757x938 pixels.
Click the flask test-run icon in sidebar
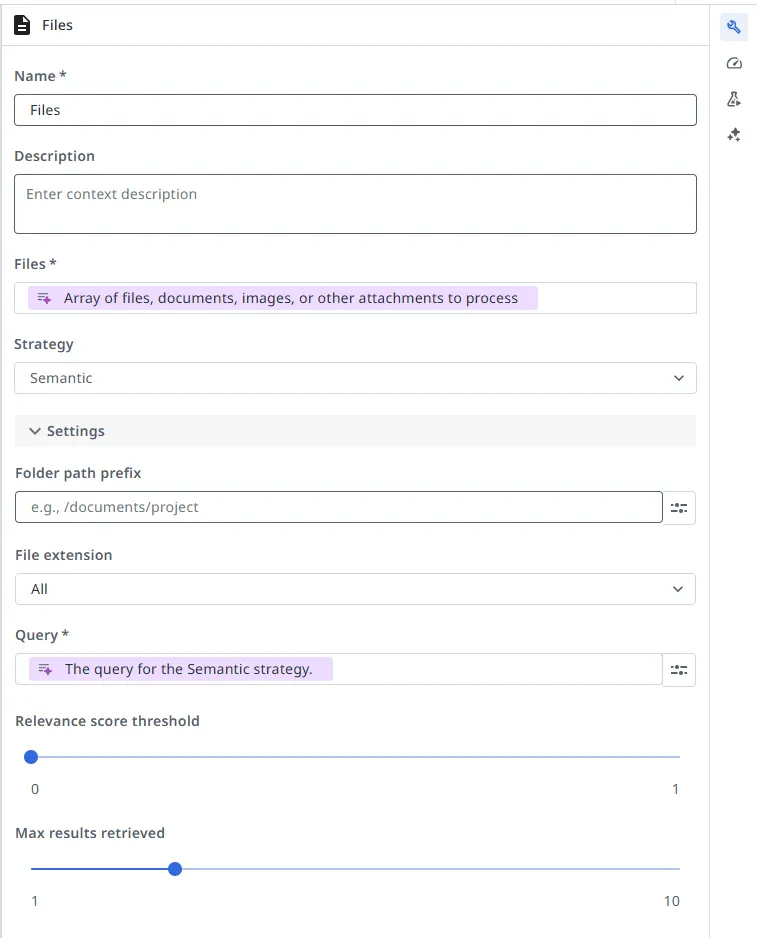click(x=733, y=98)
